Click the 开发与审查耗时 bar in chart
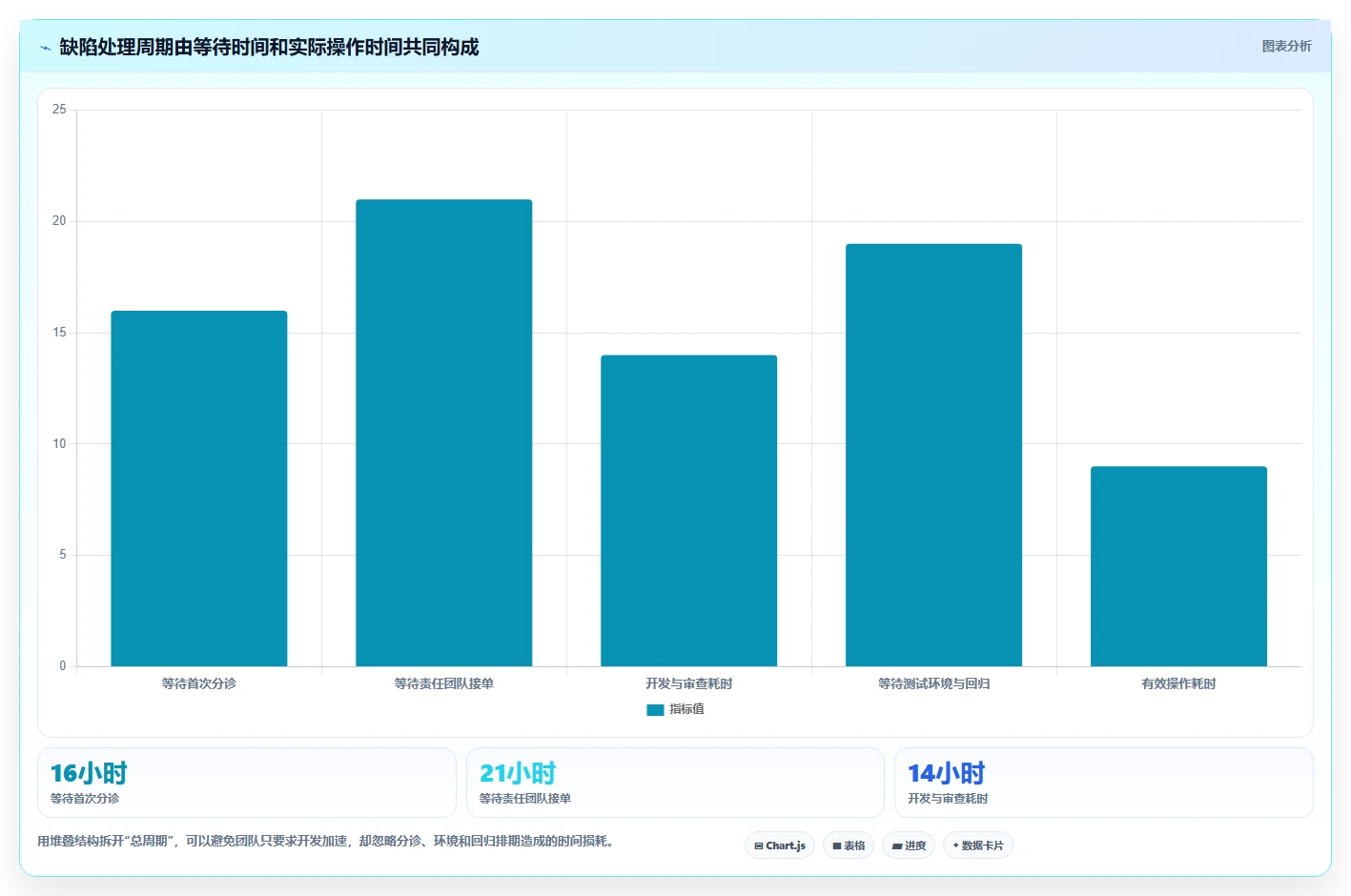 [x=689, y=511]
